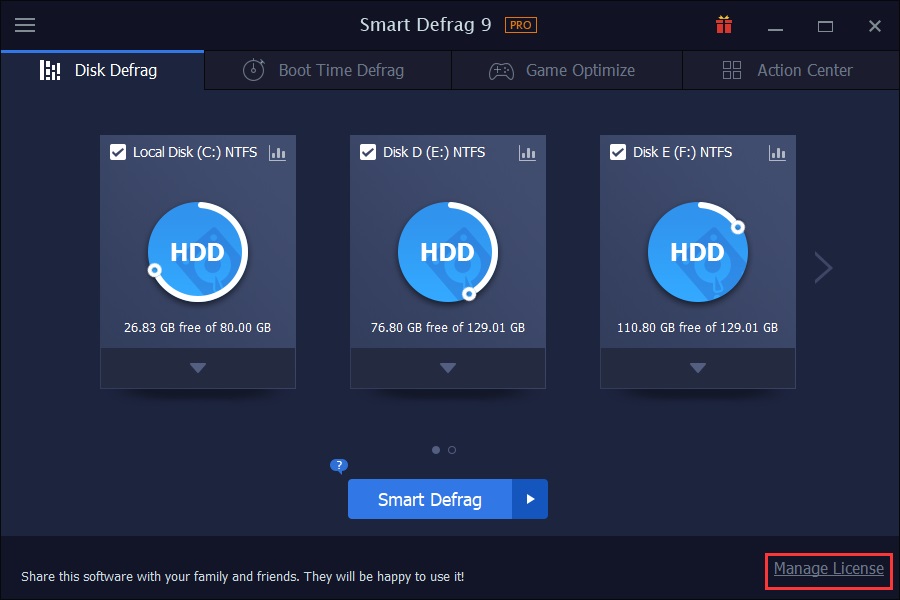
Task: Uncheck Local Disk (C:) checkbox
Action: 118,152
